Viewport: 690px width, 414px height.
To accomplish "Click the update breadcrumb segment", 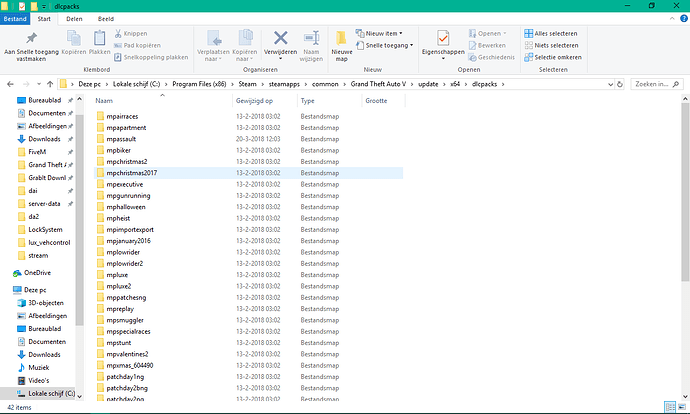I will point(428,84).
